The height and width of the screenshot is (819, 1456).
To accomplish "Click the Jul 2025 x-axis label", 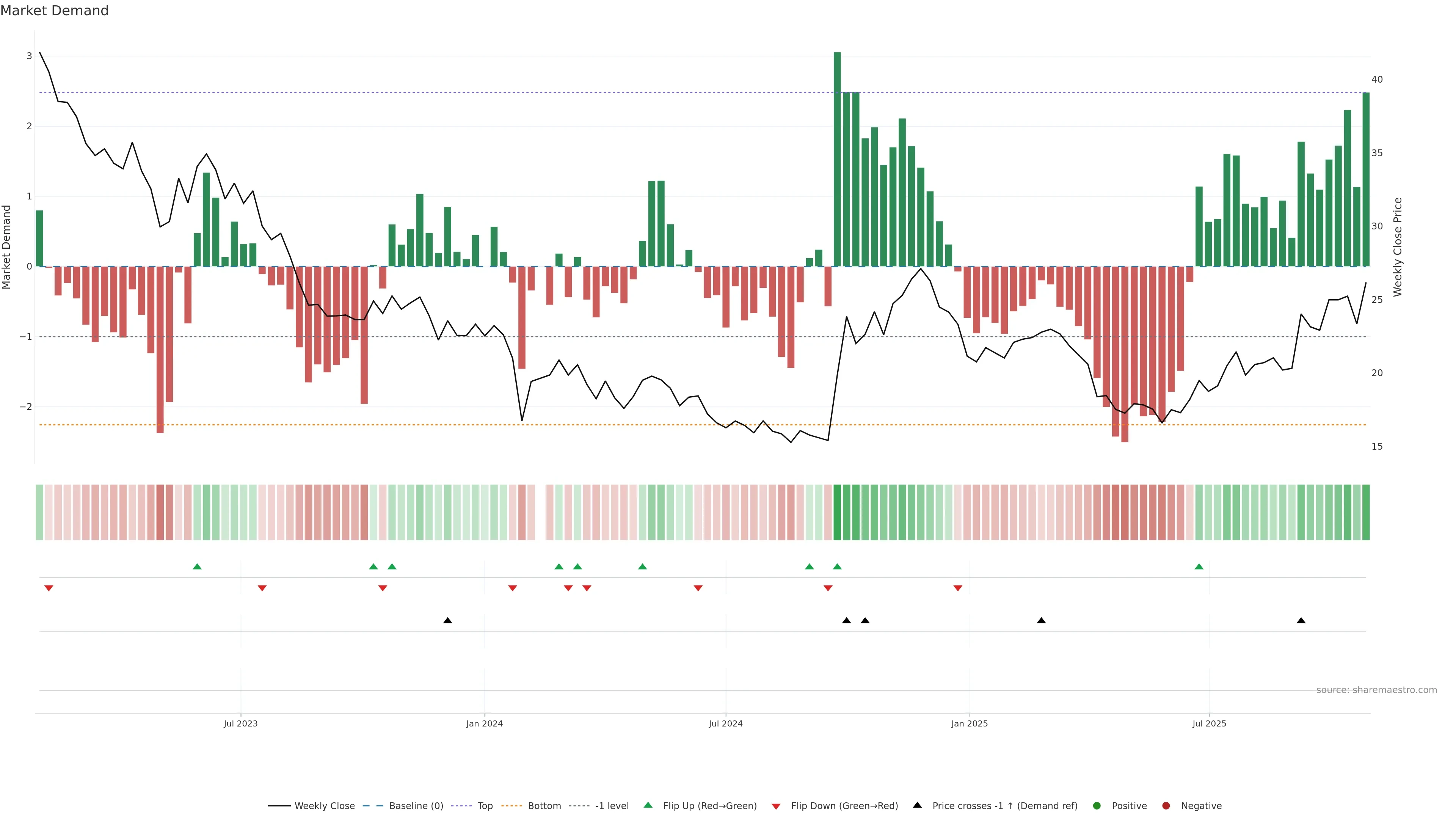I will tap(1209, 723).
